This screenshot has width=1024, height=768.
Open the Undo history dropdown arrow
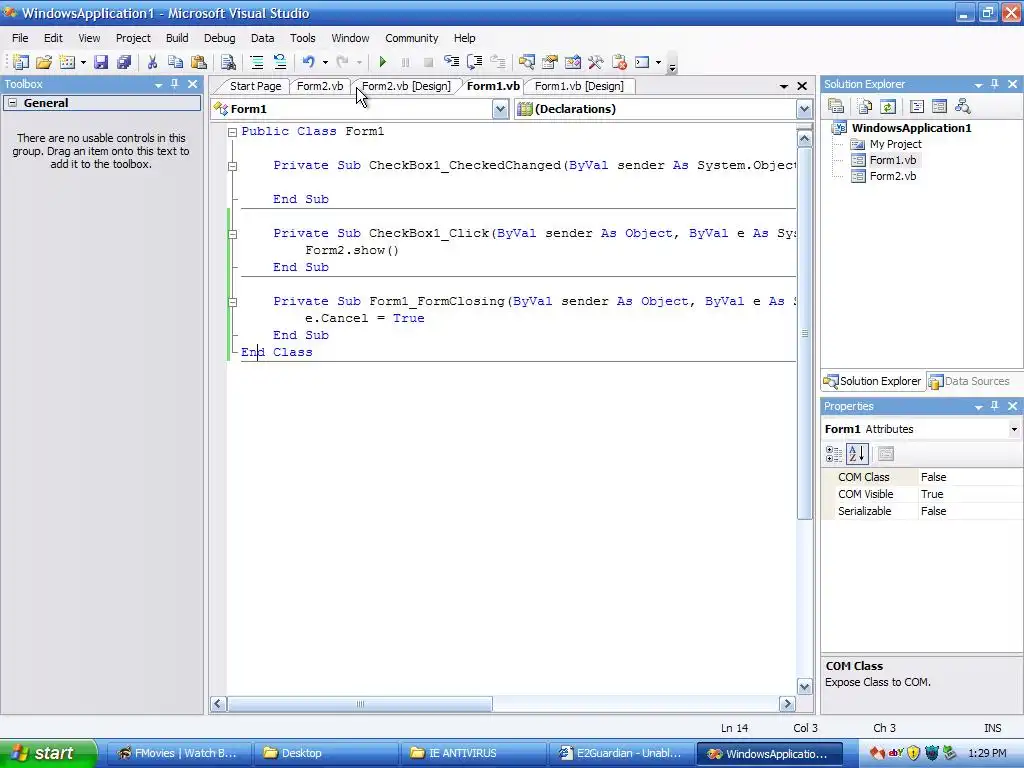pyautogui.click(x=325, y=63)
